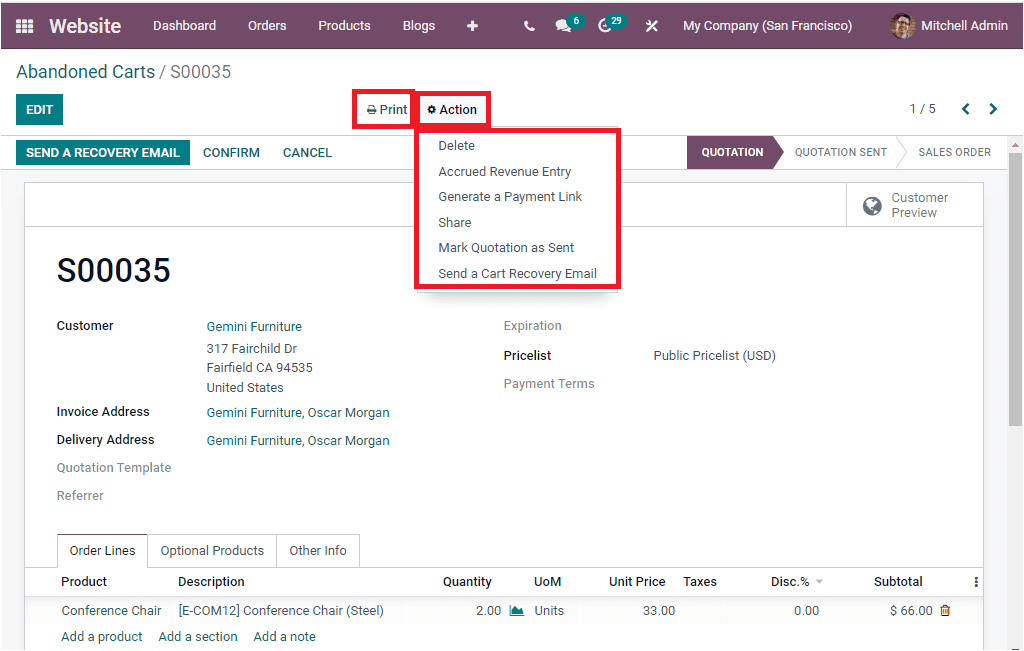Viewport: 1024px width, 651px height.
Task: Click the phone icon in the top navbar
Action: [x=528, y=25]
